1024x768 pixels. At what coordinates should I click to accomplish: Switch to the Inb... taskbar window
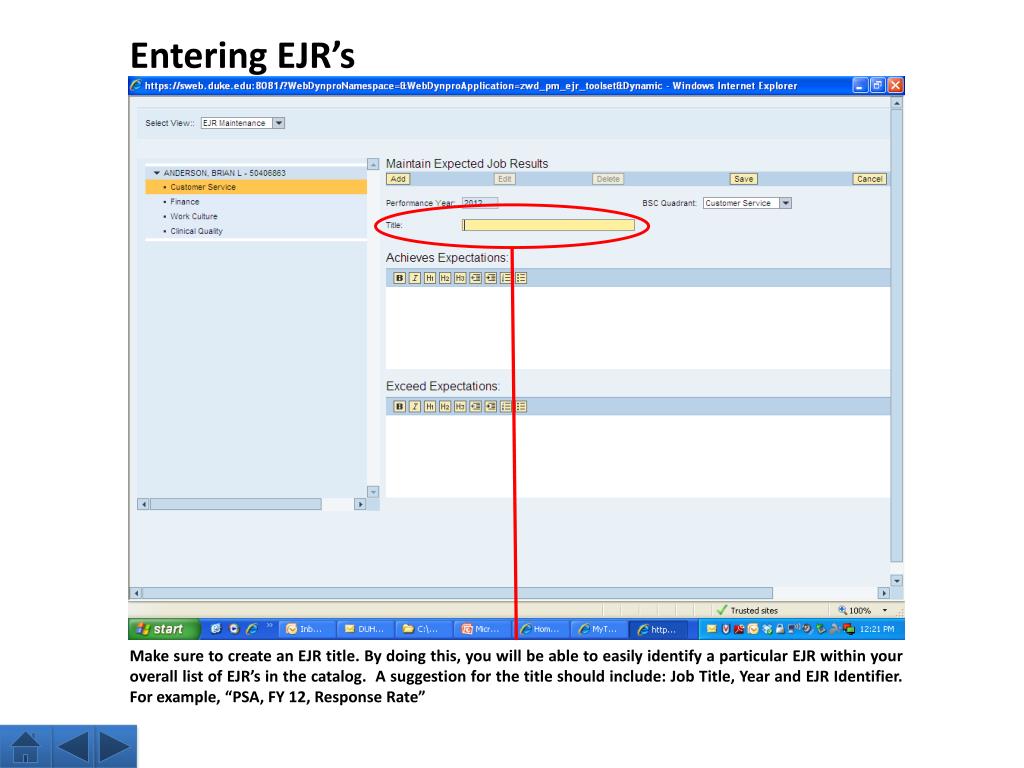tap(307, 629)
